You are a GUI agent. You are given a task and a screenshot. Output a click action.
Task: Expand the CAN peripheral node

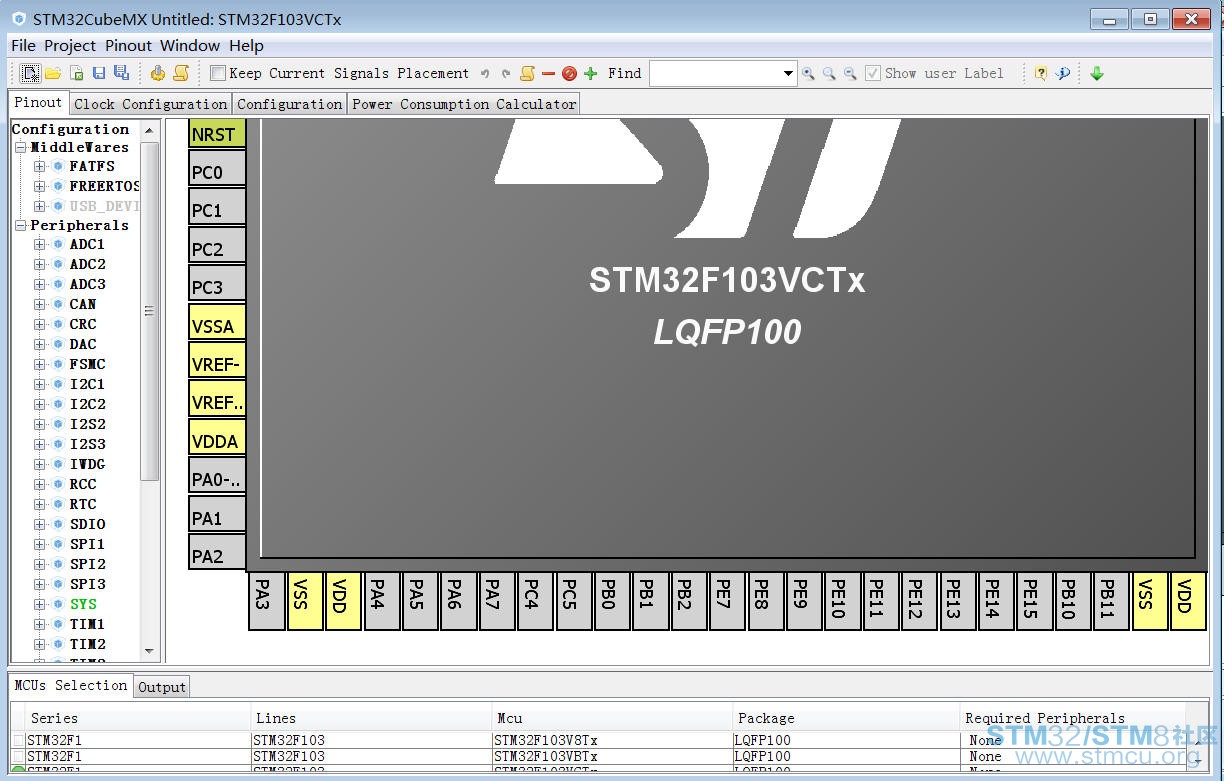[40, 305]
